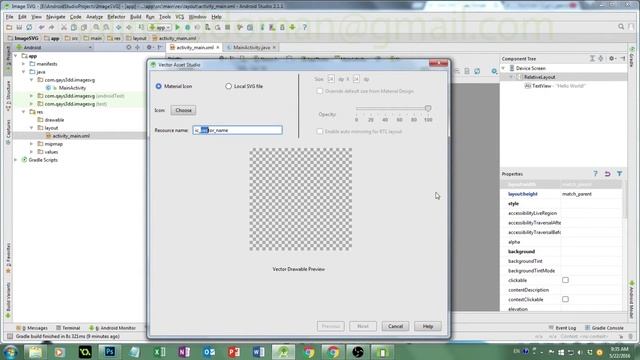The image size is (640, 360).
Task: Click the Open folder toolbar icon
Action: tap(9, 27)
